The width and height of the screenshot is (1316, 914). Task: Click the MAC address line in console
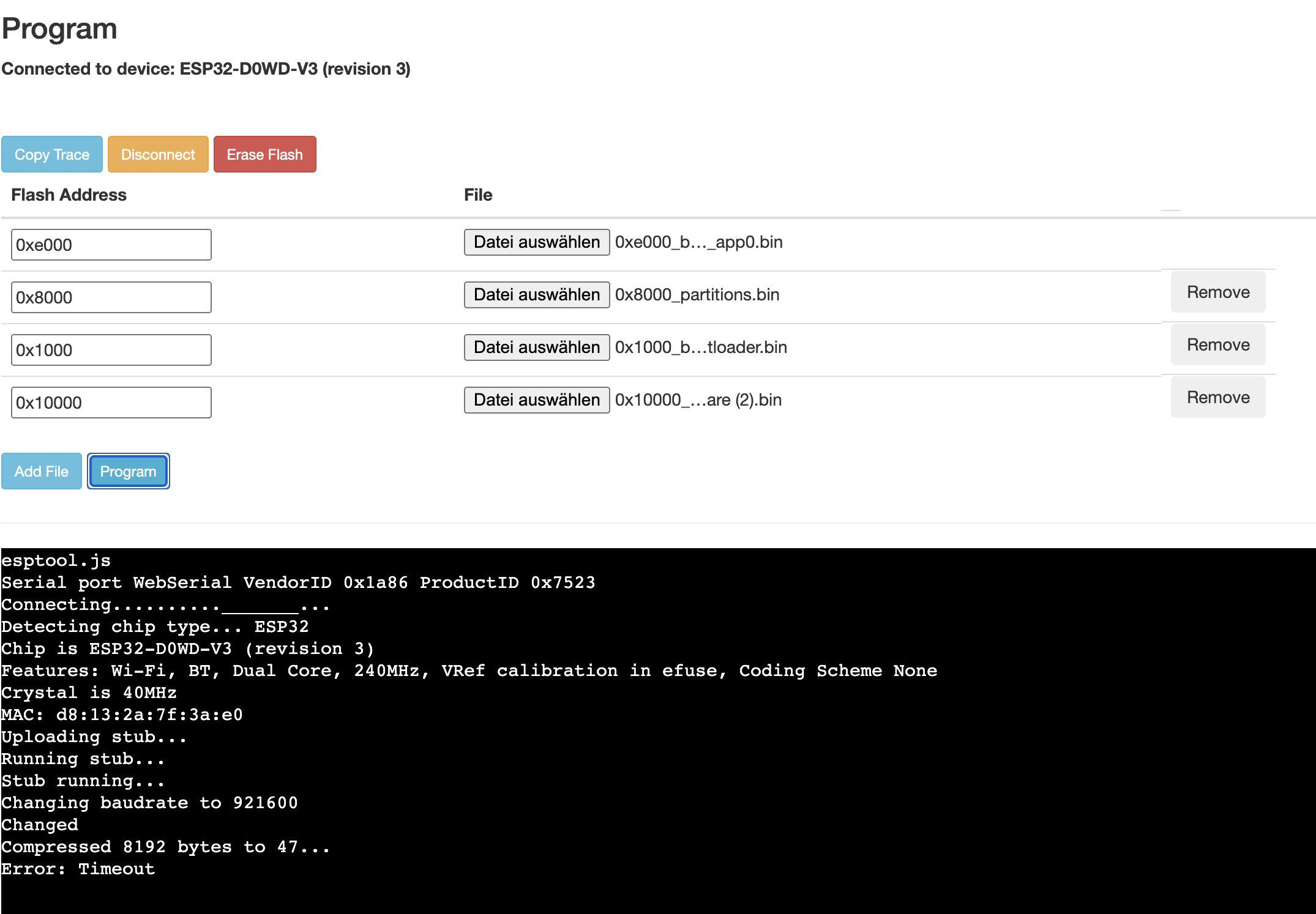point(122,715)
